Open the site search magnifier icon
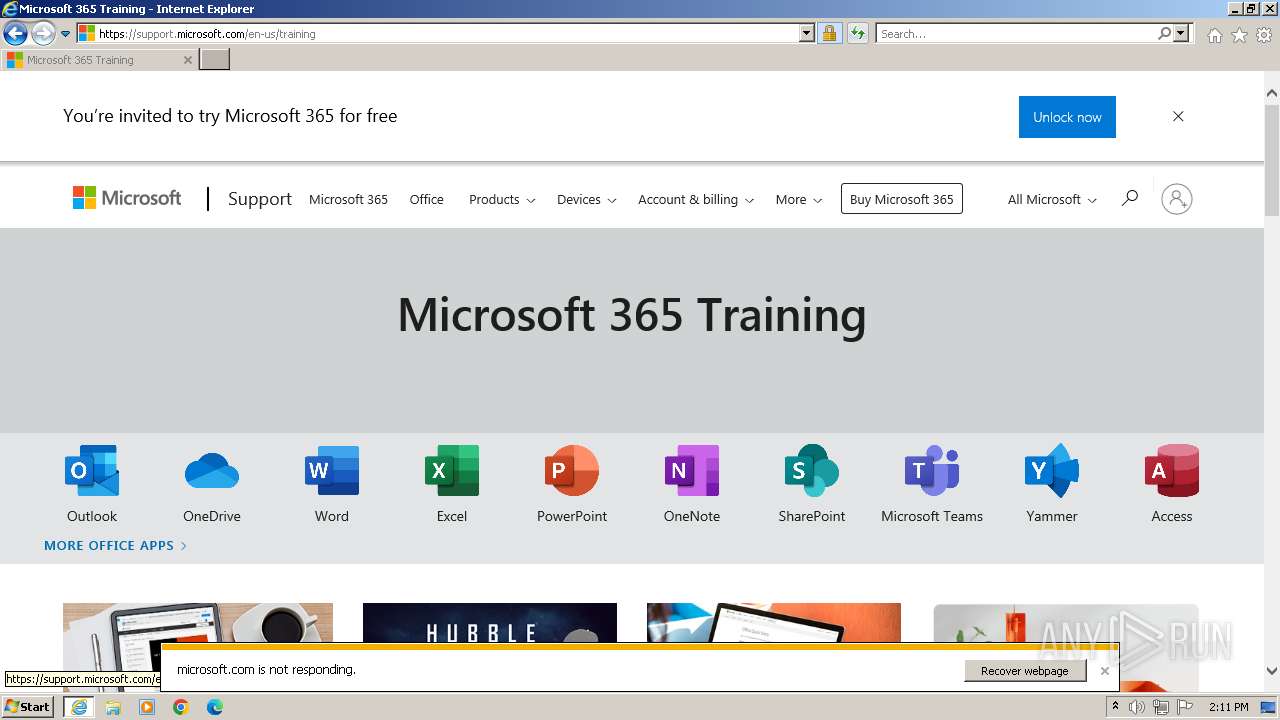 [1130, 198]
